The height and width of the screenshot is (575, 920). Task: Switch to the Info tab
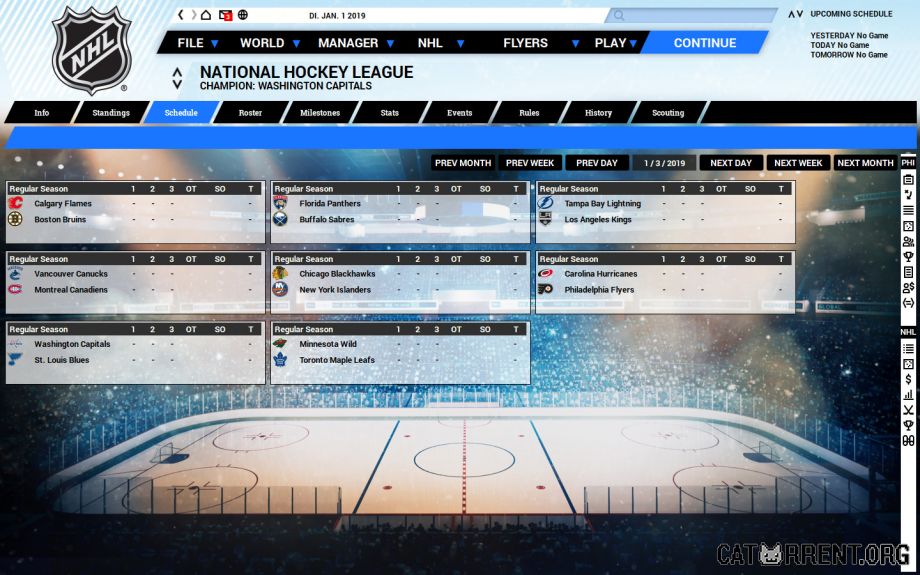[x=42, y=113]
